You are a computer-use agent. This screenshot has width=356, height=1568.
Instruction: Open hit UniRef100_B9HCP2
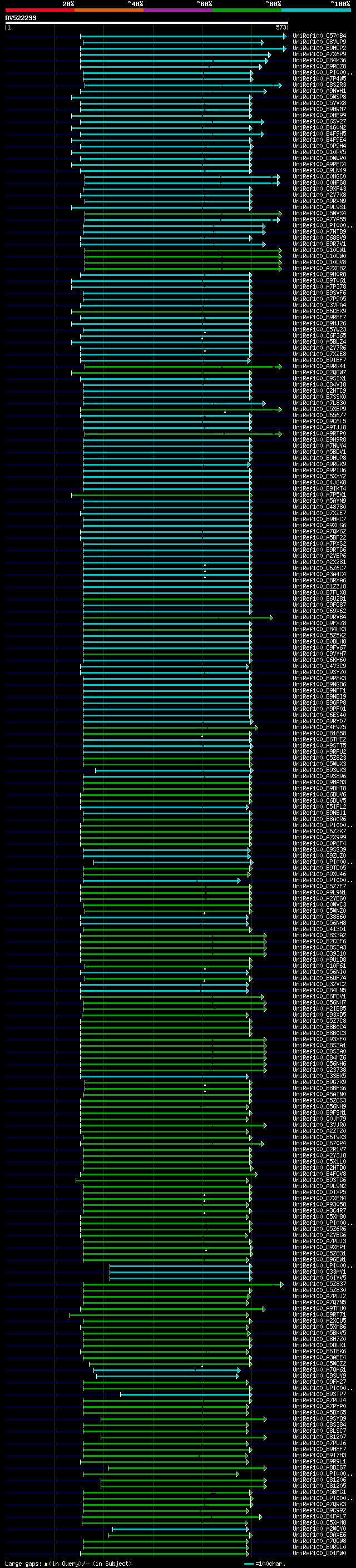point(319,48)
